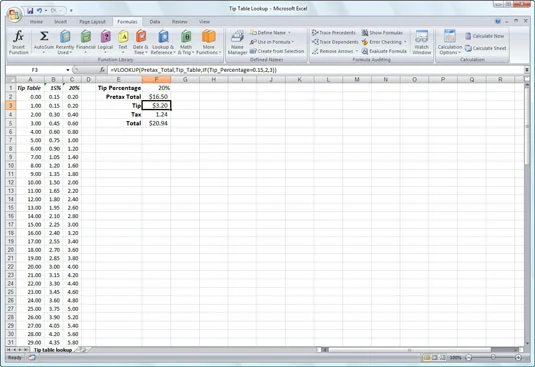Open the Logical functions library
The image size is (535, 367).
coord(105,42)
